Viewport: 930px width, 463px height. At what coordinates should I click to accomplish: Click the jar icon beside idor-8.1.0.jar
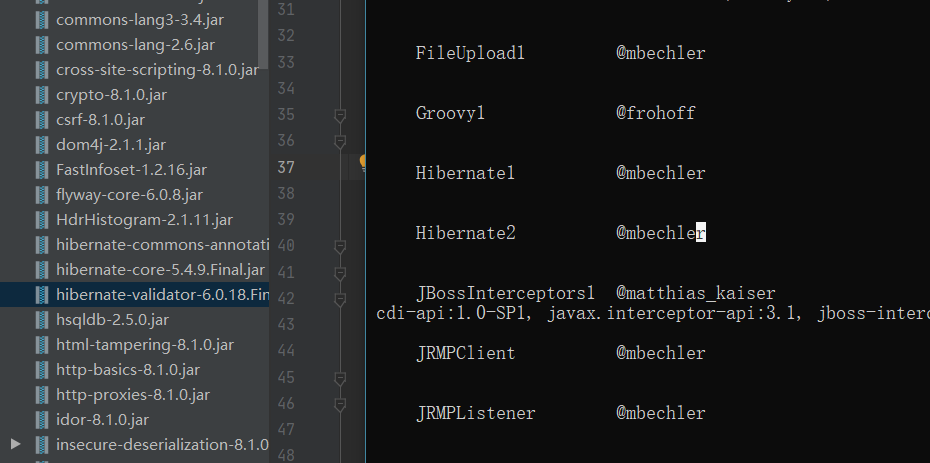pos(41,420)
